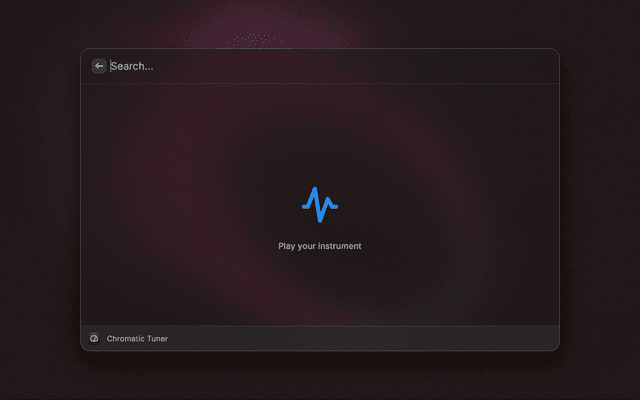Select the Chromatic Tuner title text
The width and height of the screenshot is (640, 400).
137,339
